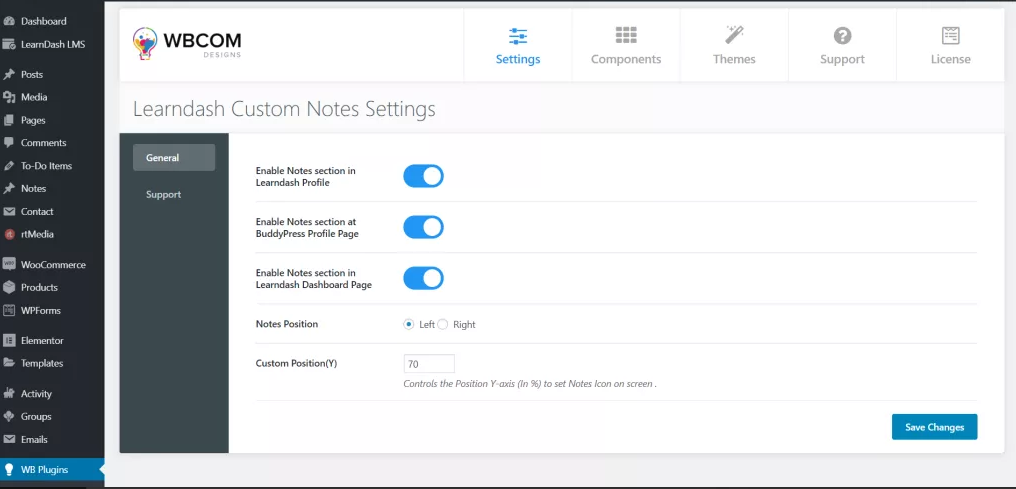Screen dimensions: 1016x489
Task: Switch to the Components tab label
Action: click(x=626, y=59)
